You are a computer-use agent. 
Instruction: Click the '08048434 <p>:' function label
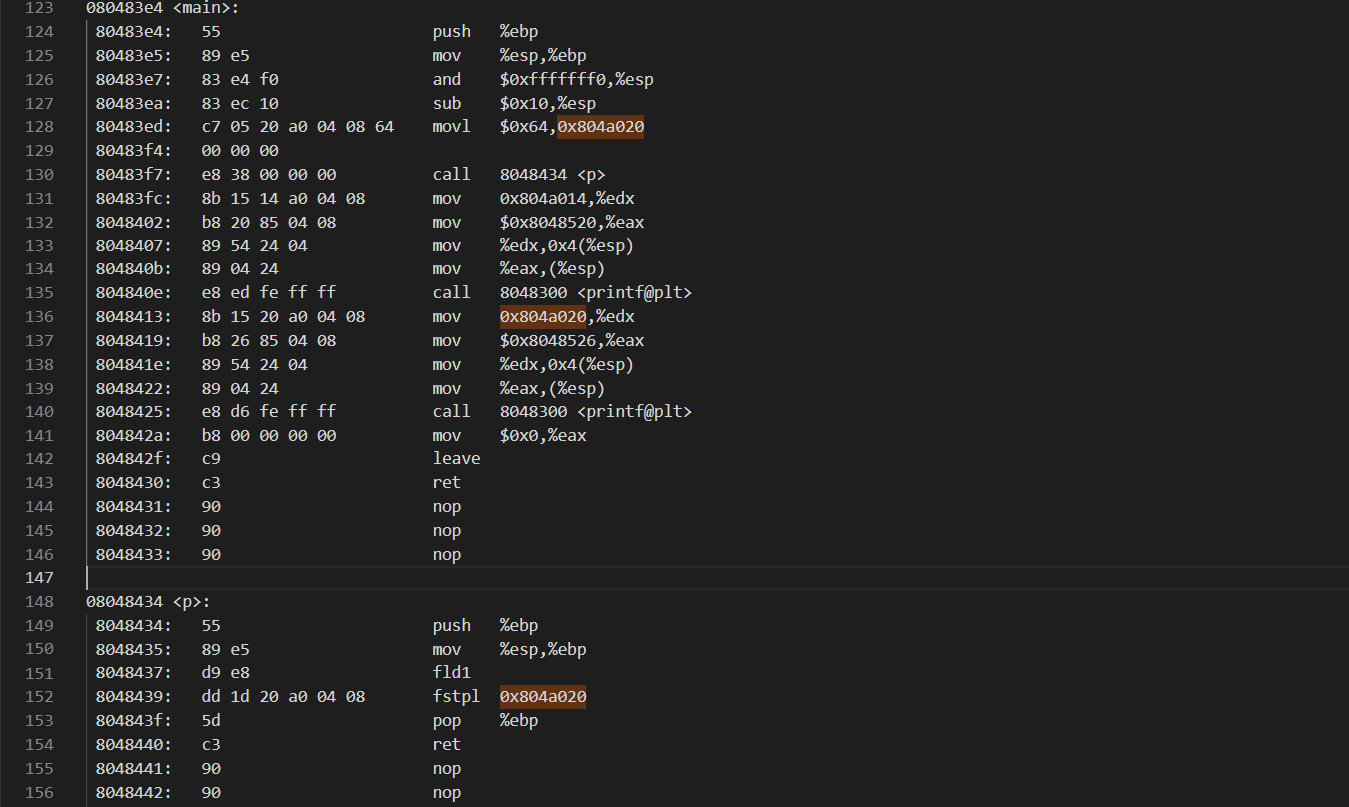[x=148, y=602]
